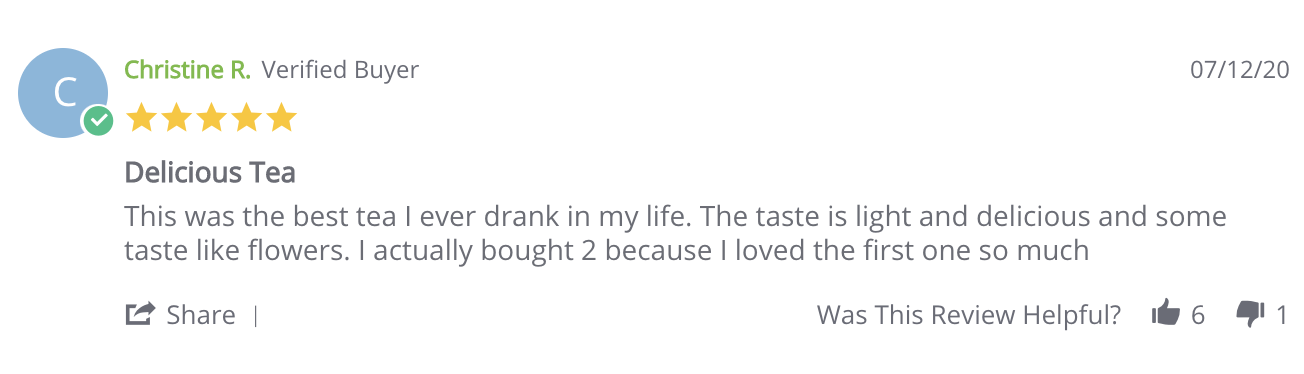
Task: Open reviewer name Christine R.
Action: point(187,70)
